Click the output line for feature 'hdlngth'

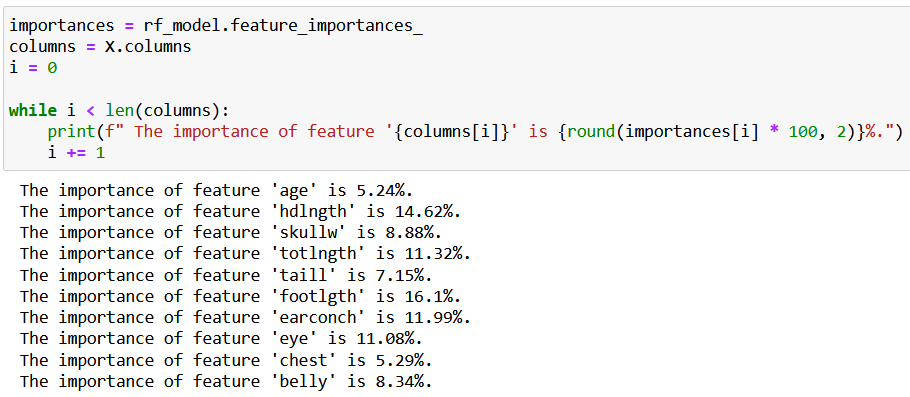(240, 212)
